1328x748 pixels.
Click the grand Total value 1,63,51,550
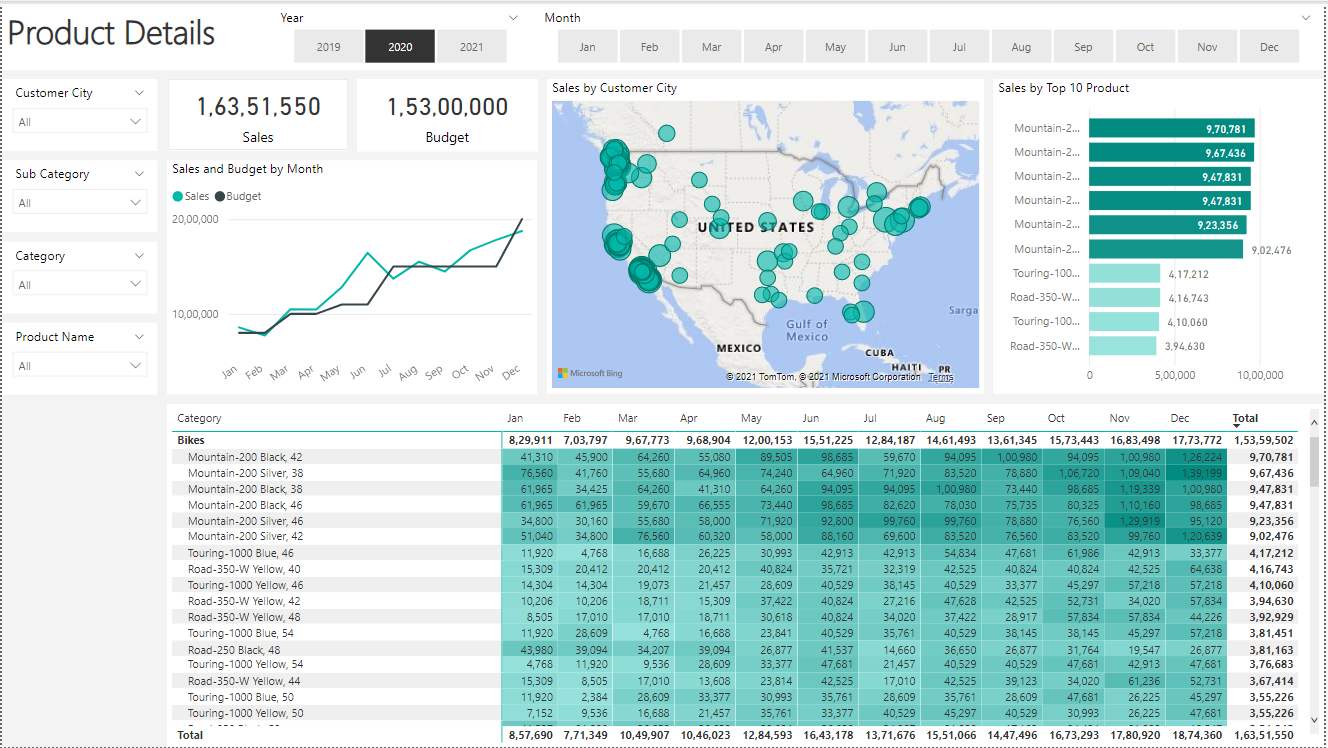point(1262,735)
